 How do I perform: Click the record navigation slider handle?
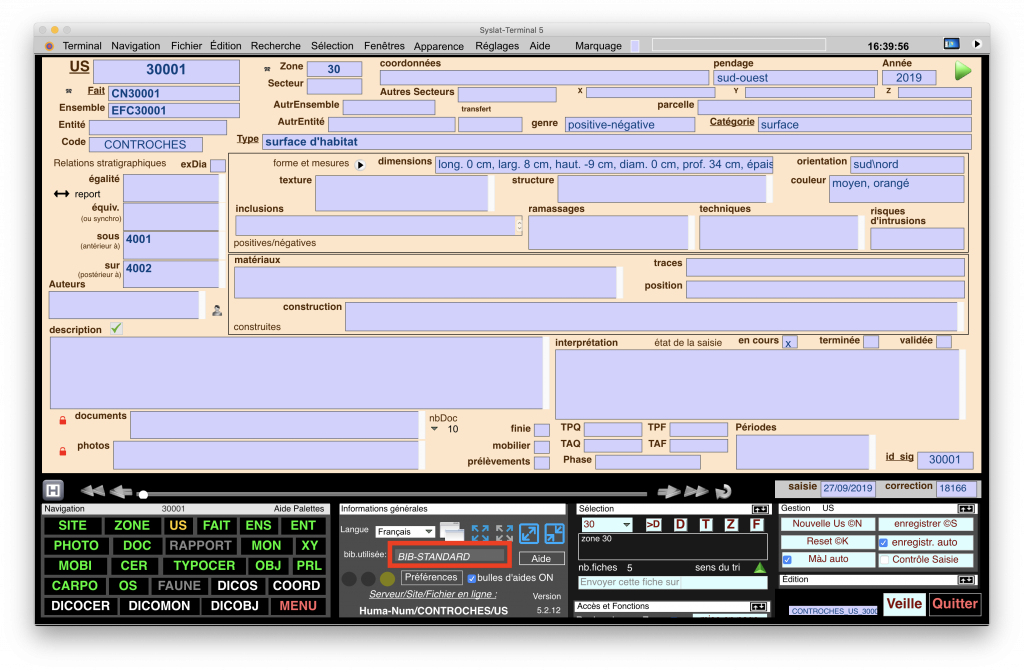(x=143, y=495)
